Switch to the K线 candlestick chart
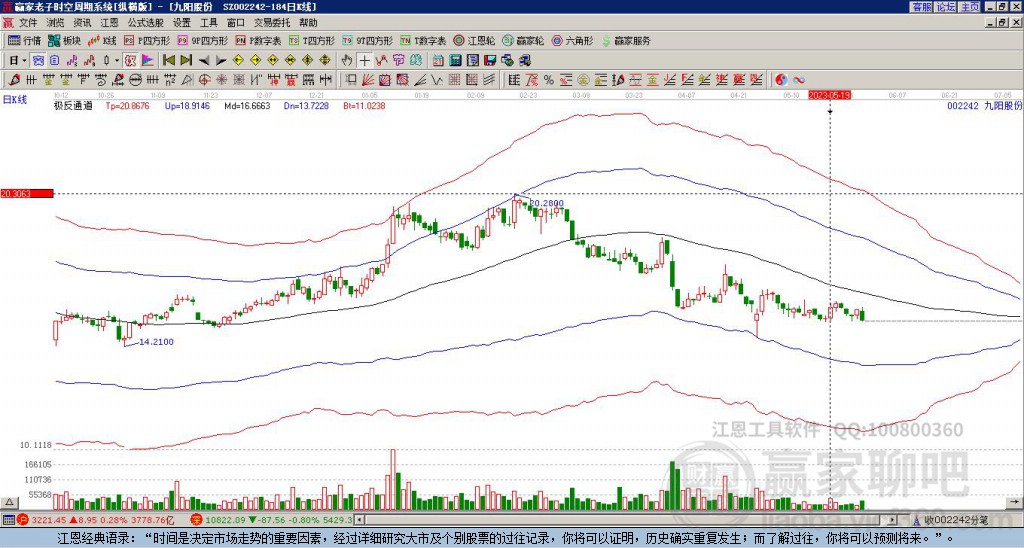The width and height of the screenshot is (1024, 548). click(x=102, y=40)
